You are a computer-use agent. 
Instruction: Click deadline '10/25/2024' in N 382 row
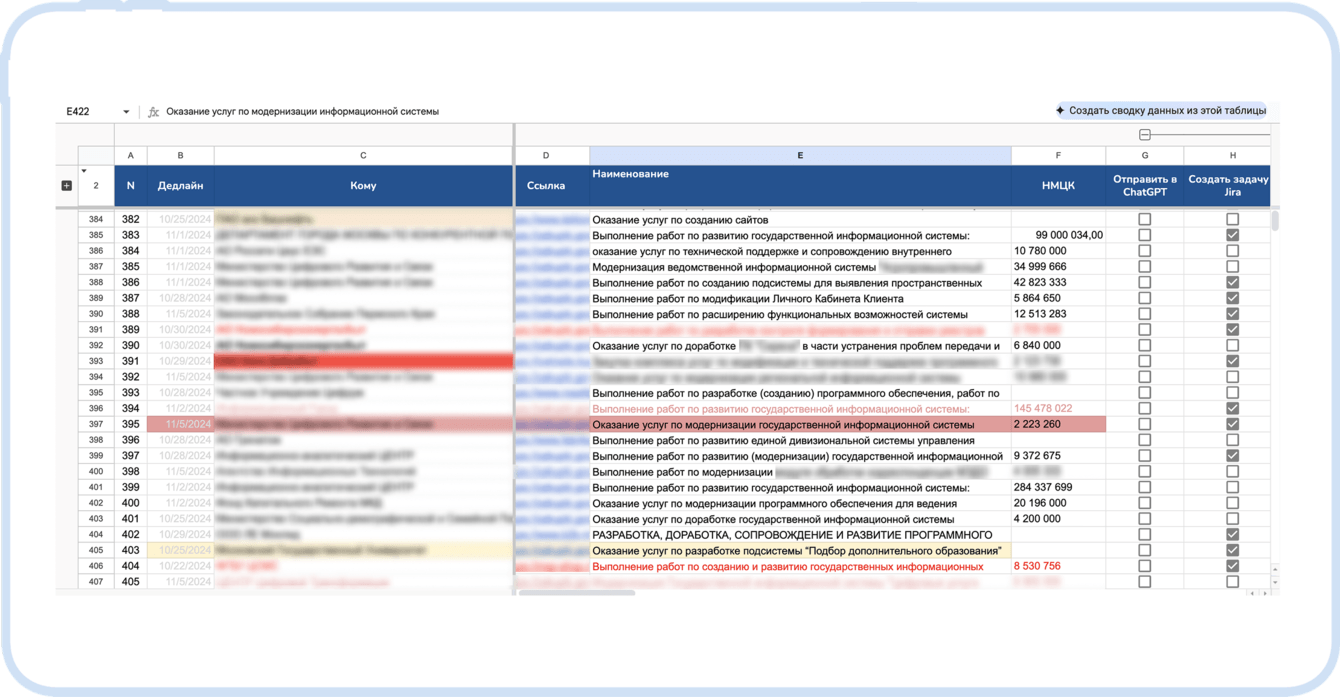point(180,219)
